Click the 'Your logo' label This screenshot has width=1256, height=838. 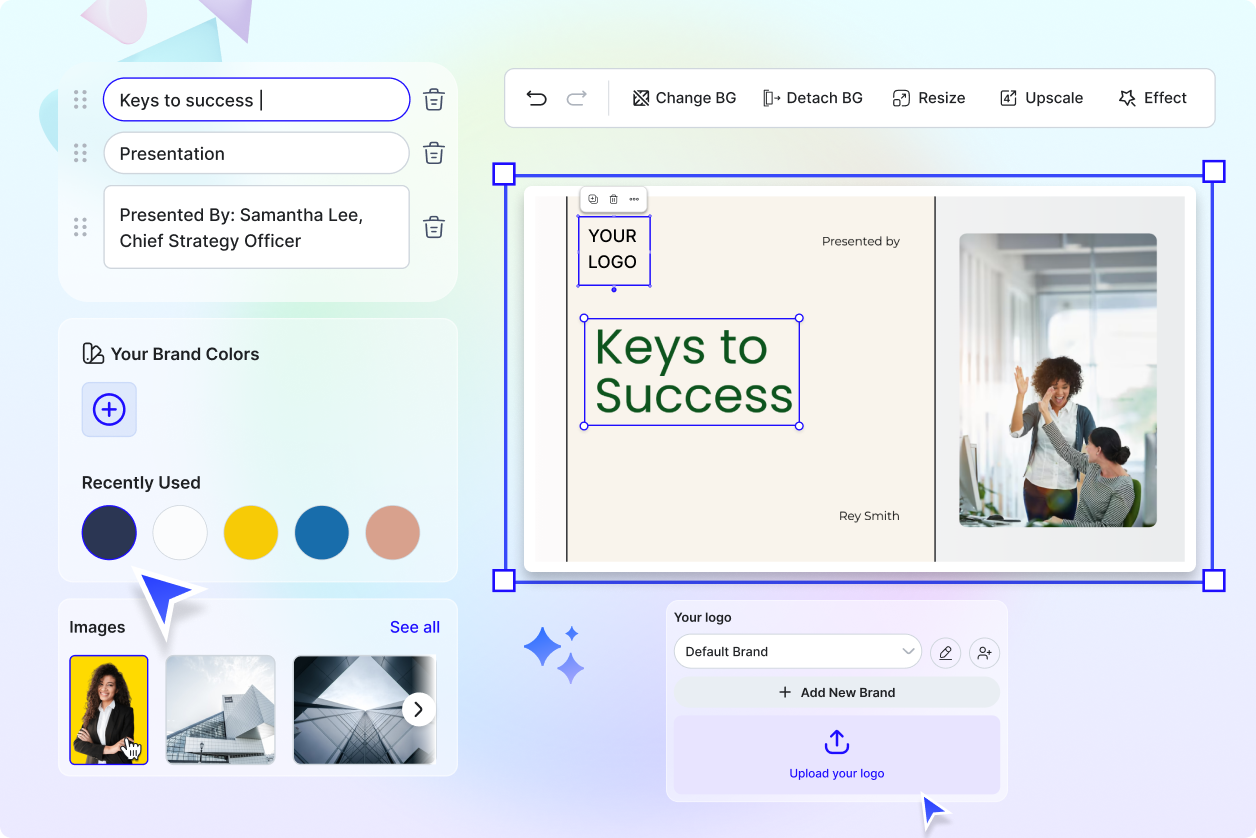[703, 618]
